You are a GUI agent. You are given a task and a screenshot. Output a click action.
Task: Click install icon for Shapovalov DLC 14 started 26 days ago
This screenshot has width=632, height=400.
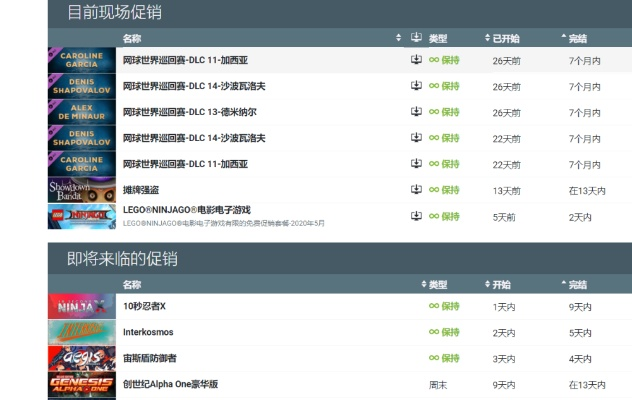pos(416,85)
